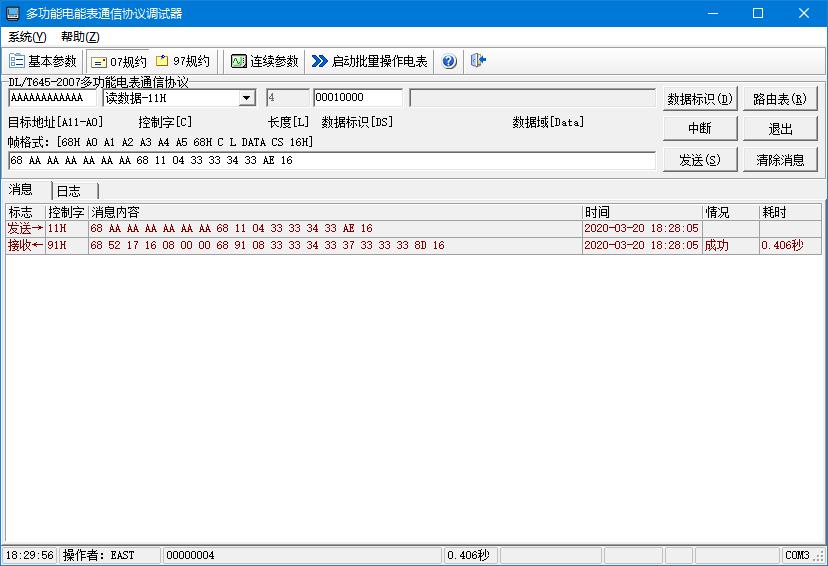Start 启动批量操作电表 batch operation
Screen dimensions: 828x566
click(370, 61)
